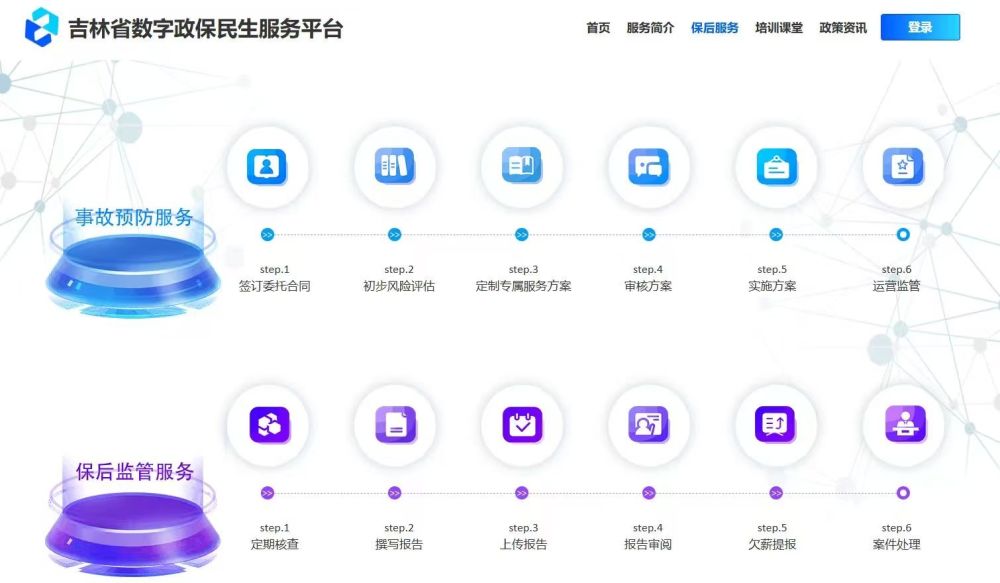1000x583 pixels.
Task: Open 政策资讯 navigation item
Action: coord(843,28)
